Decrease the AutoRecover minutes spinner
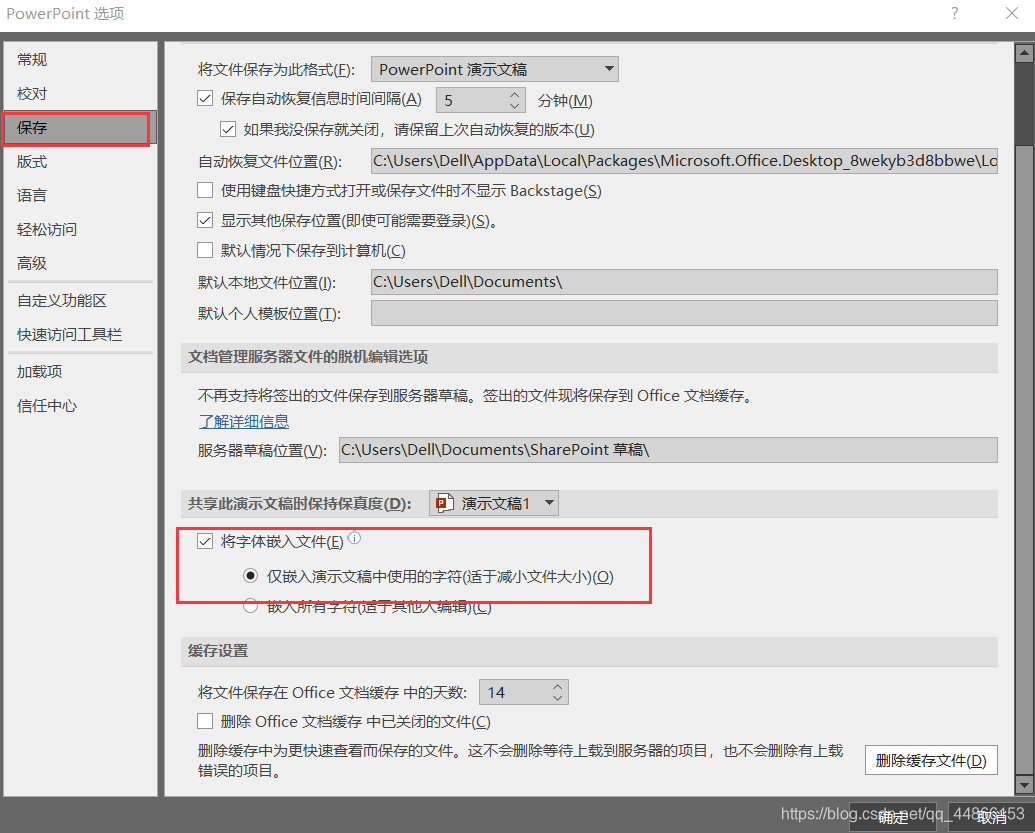 pos(515,106)
